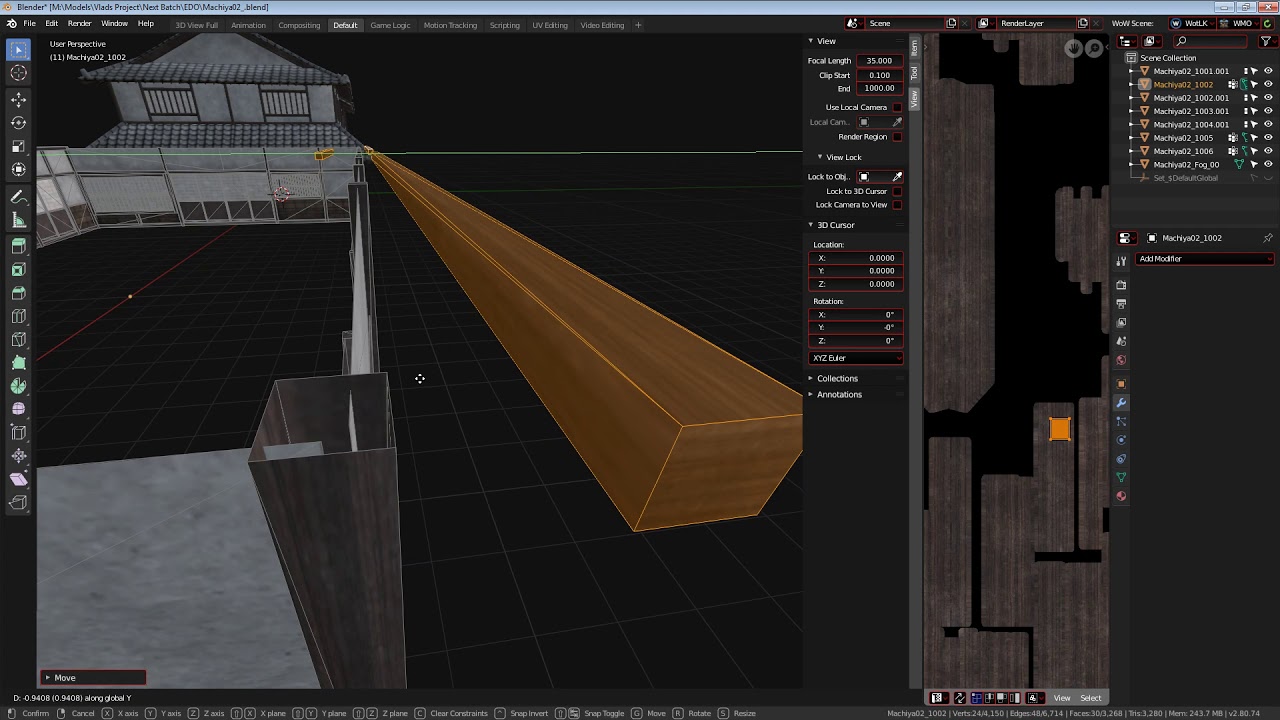Pin the Machiya02_1002 properties context
This screenshot has width=1280, height=720.
coord(1268,238)
